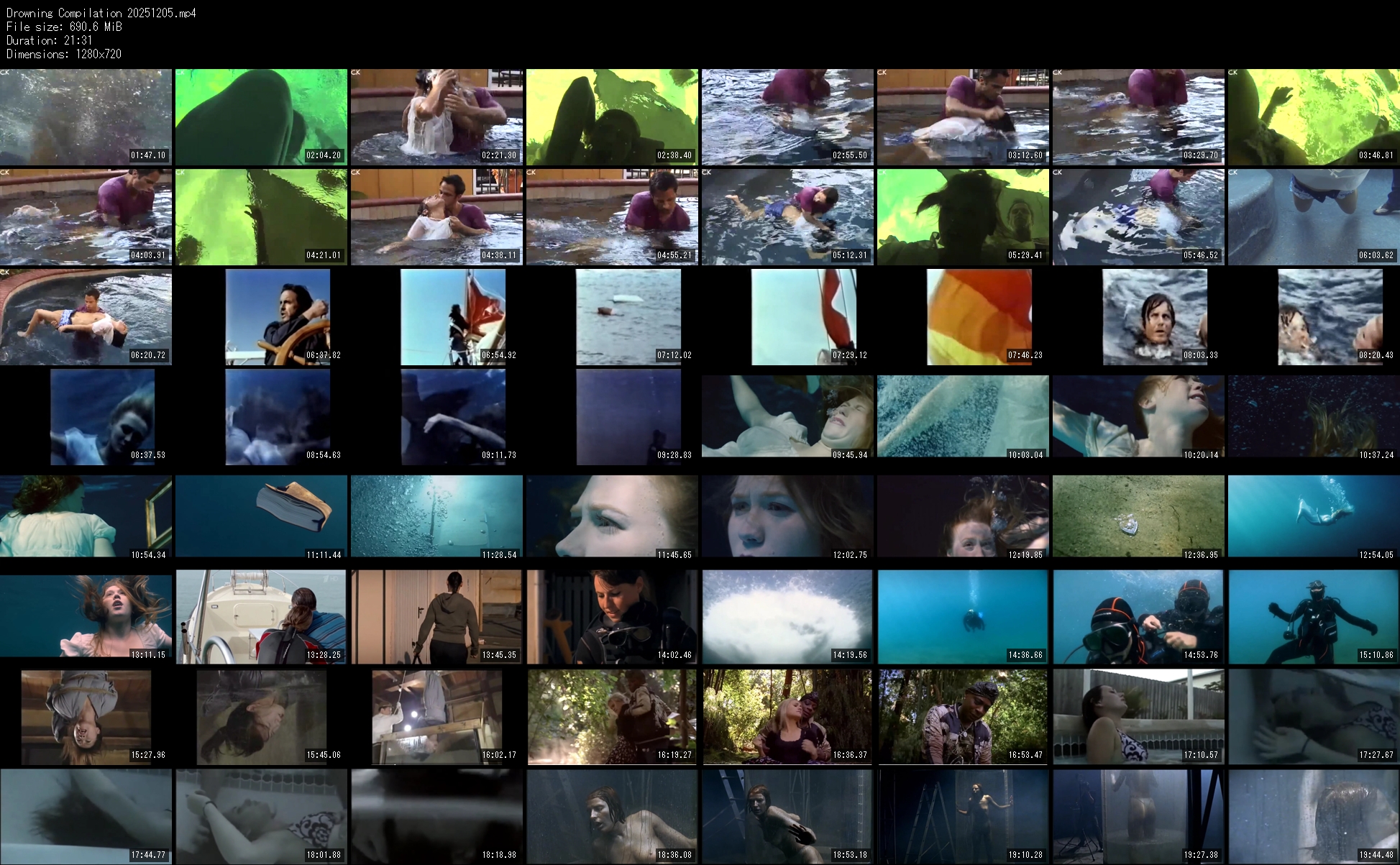1400x865 pixels.
Task: Select the water splash frame at 14:19.56
Action: [x=787, y=616]
